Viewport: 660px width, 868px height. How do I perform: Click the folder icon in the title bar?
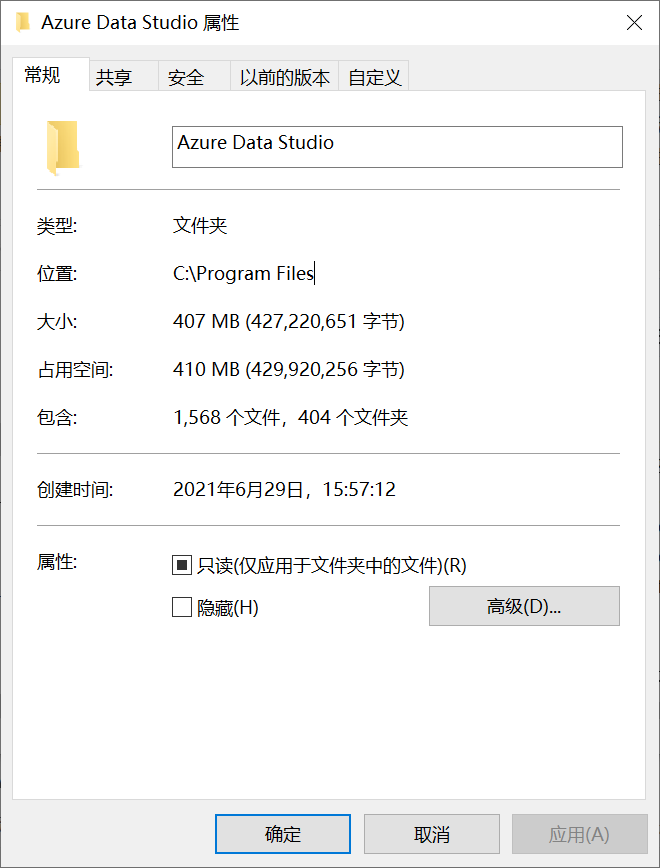point(23,23)
